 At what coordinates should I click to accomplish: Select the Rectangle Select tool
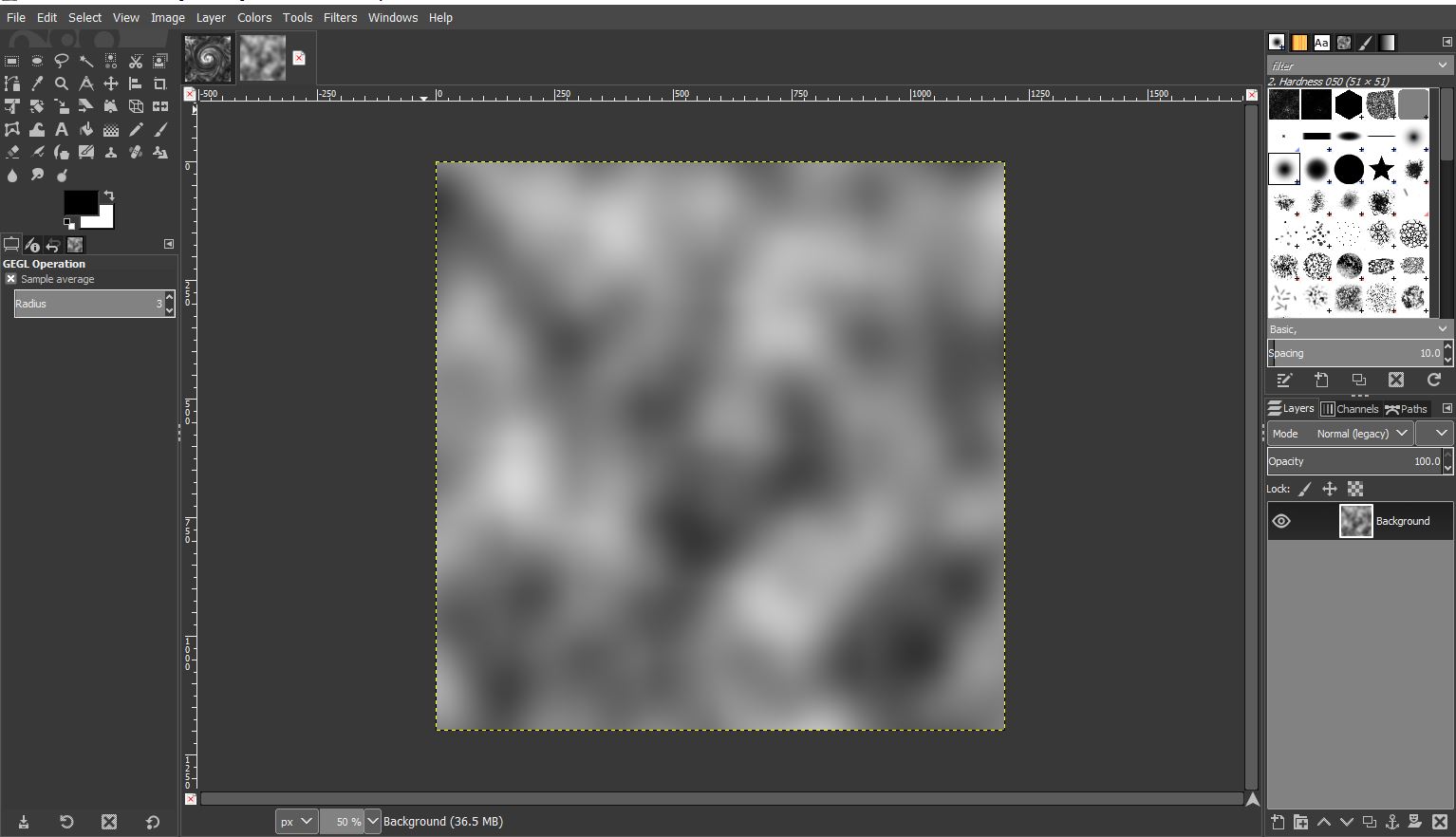tap(12, 61)
